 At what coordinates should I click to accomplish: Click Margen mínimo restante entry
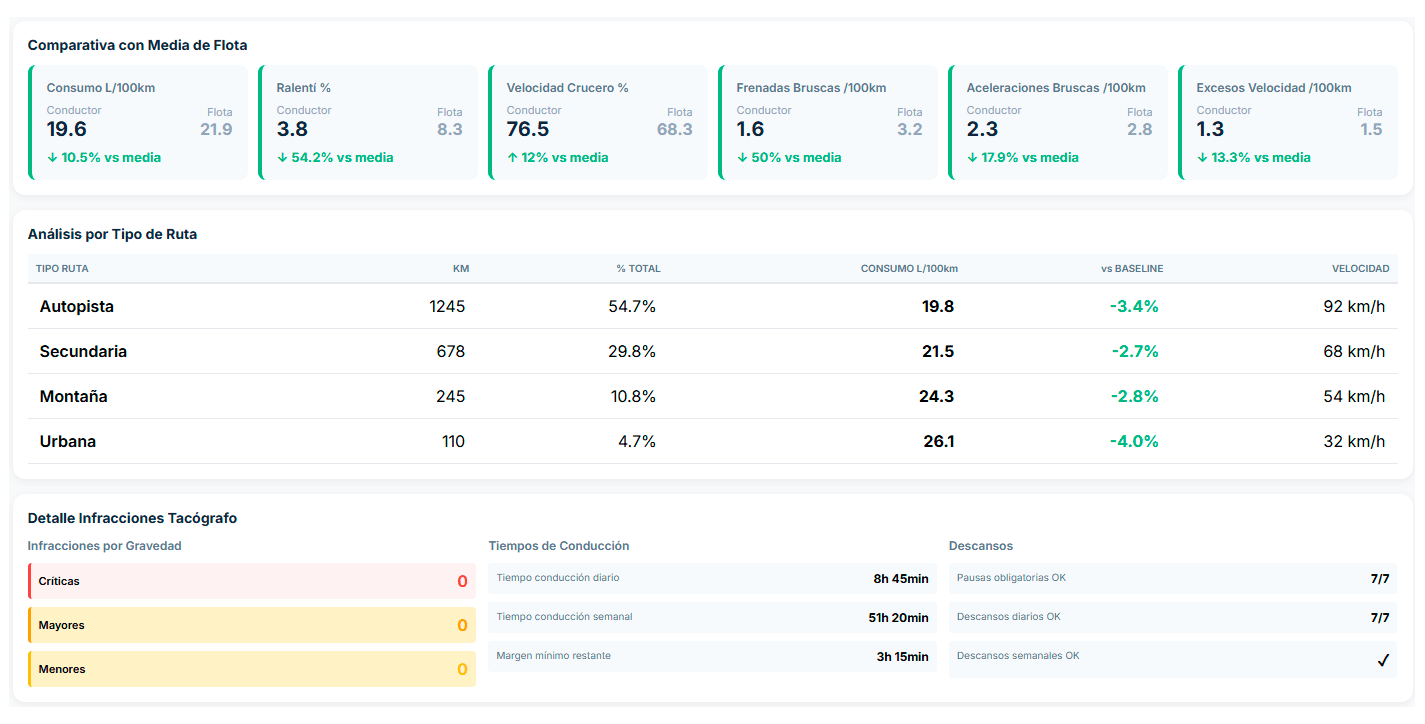point(712,657)
